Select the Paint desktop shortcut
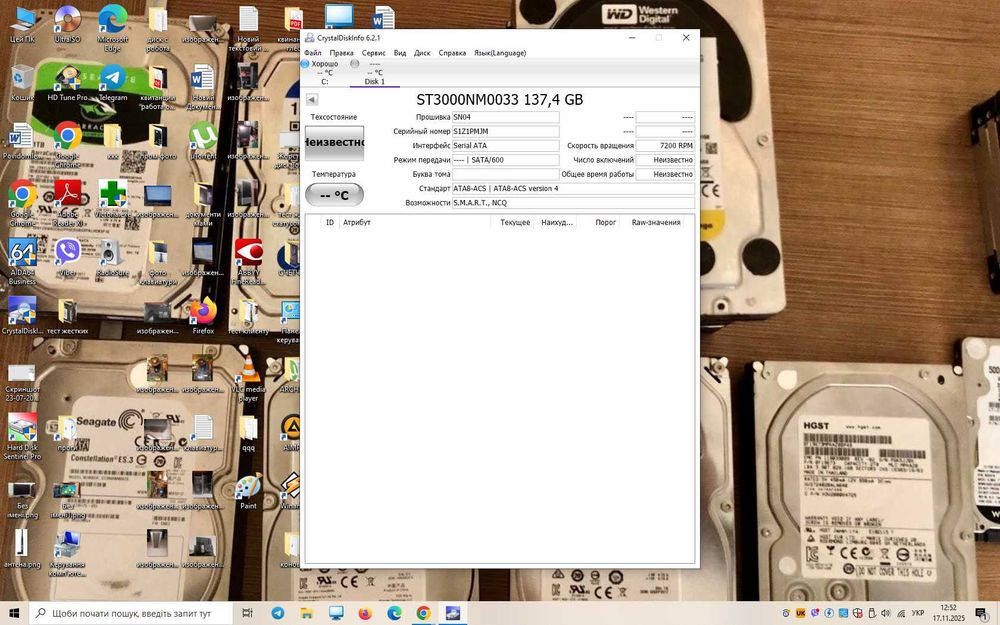1000x625 pixels. [x=248, y=492]
